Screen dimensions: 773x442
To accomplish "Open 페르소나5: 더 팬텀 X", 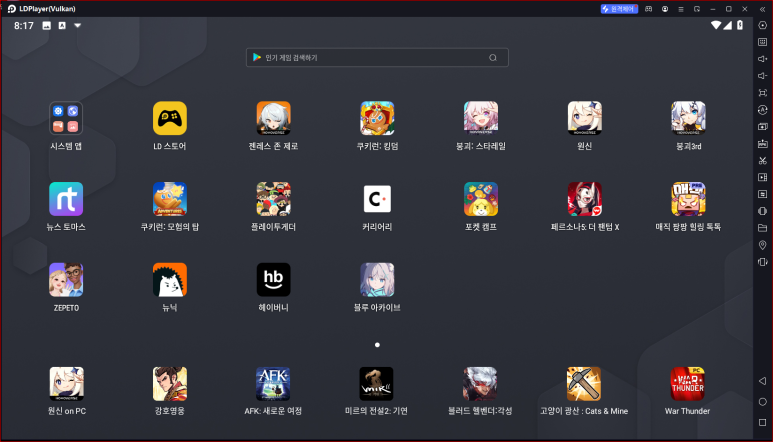I will (585, 199).
